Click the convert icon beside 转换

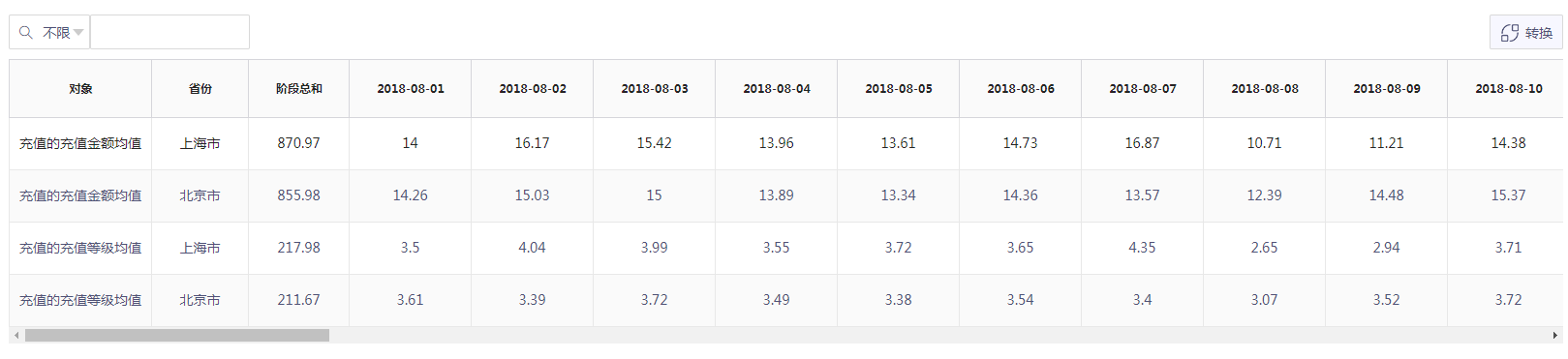[x=1509, y=33]
